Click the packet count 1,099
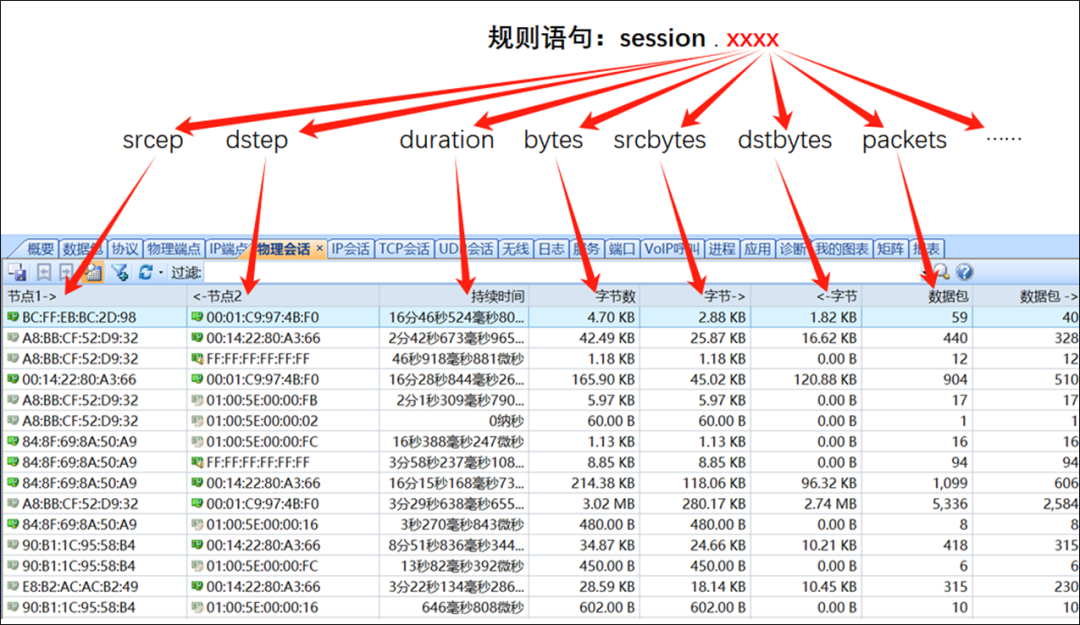The image size is (1080, 625). click(x=950, y=483)
